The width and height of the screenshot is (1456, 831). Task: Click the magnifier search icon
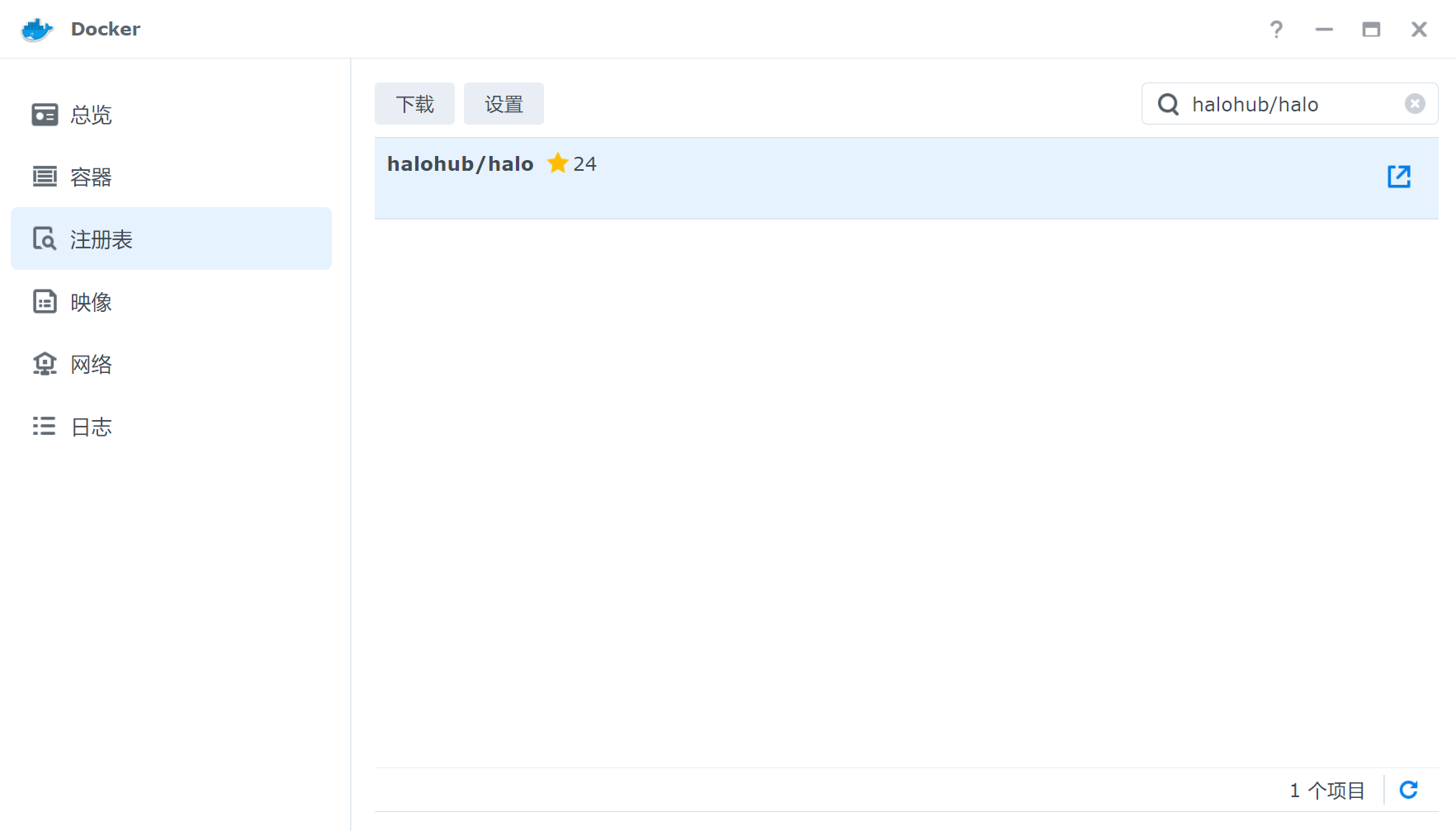[1168, 104]
